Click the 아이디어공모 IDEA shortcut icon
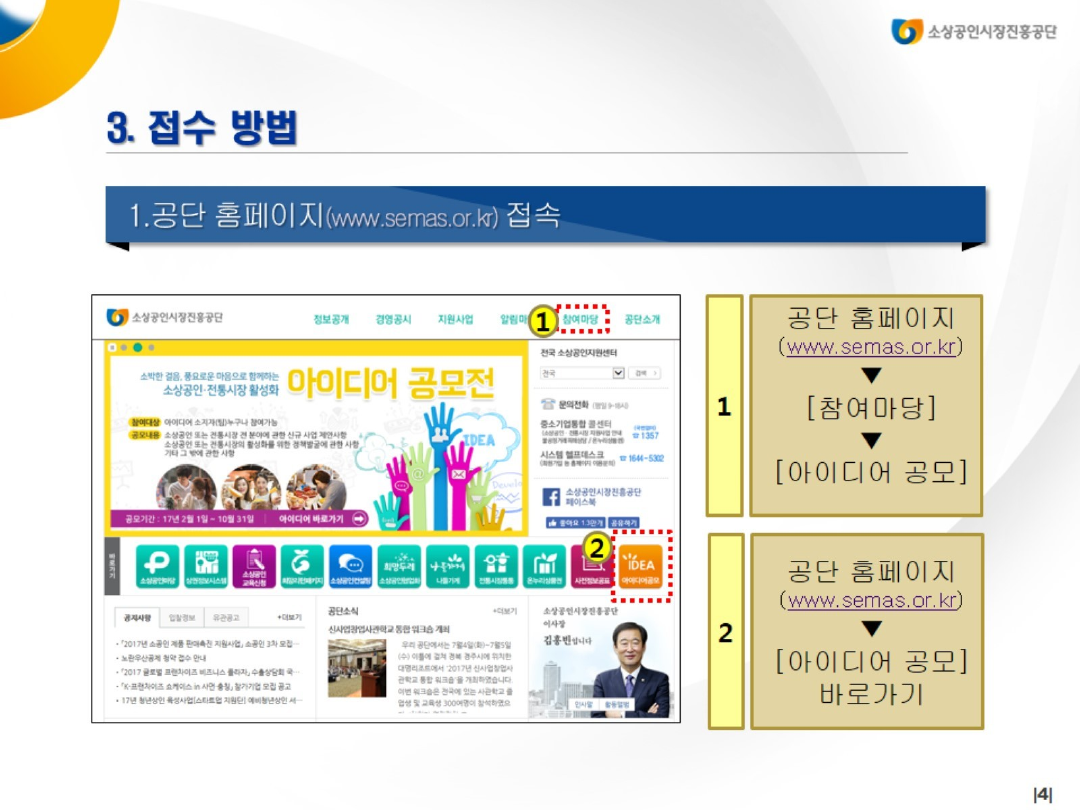This screenshot has height=810, width=1080. pyautogui.click(x=641, y=566)
